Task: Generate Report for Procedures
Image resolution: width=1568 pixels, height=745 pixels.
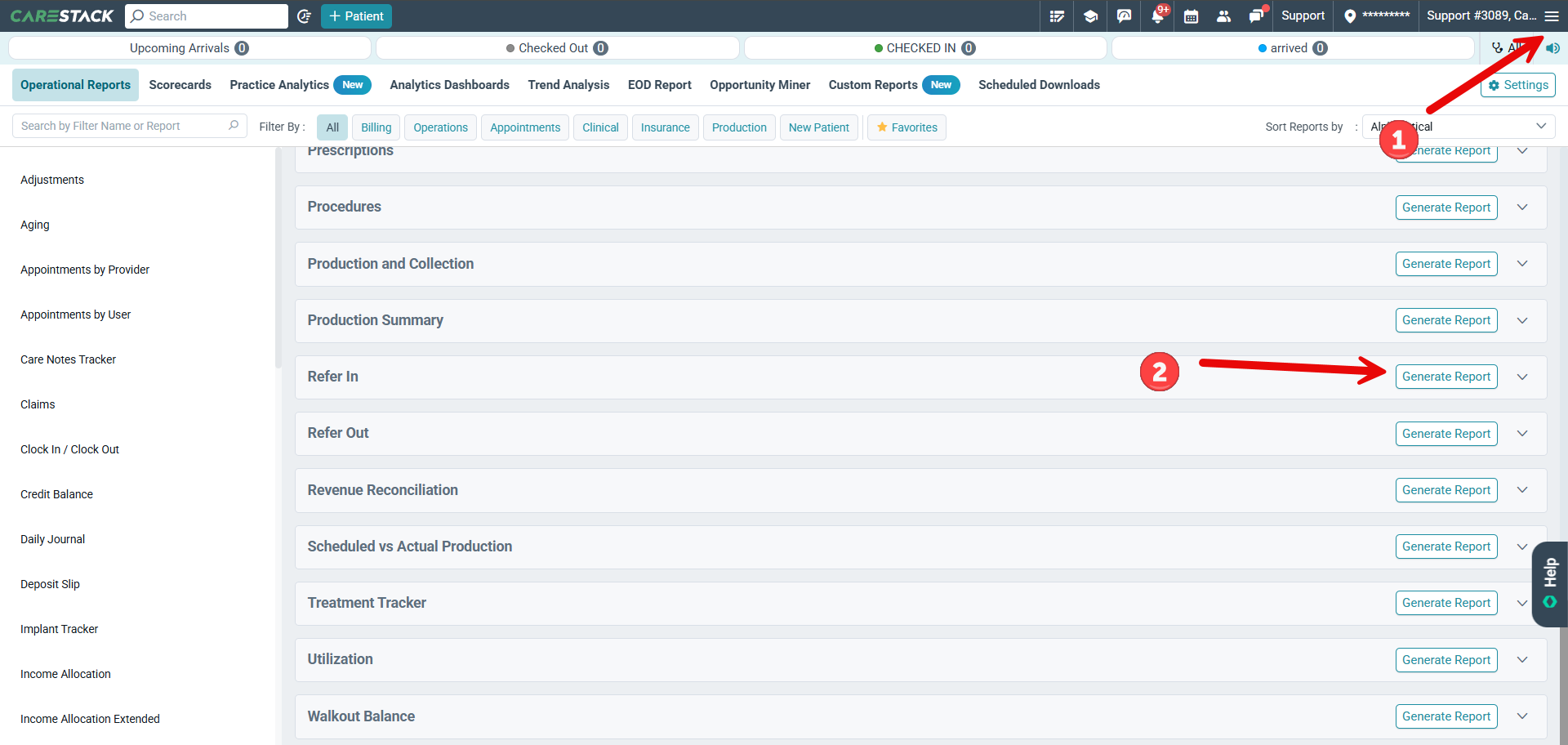Action: [x=1446, y=207]
